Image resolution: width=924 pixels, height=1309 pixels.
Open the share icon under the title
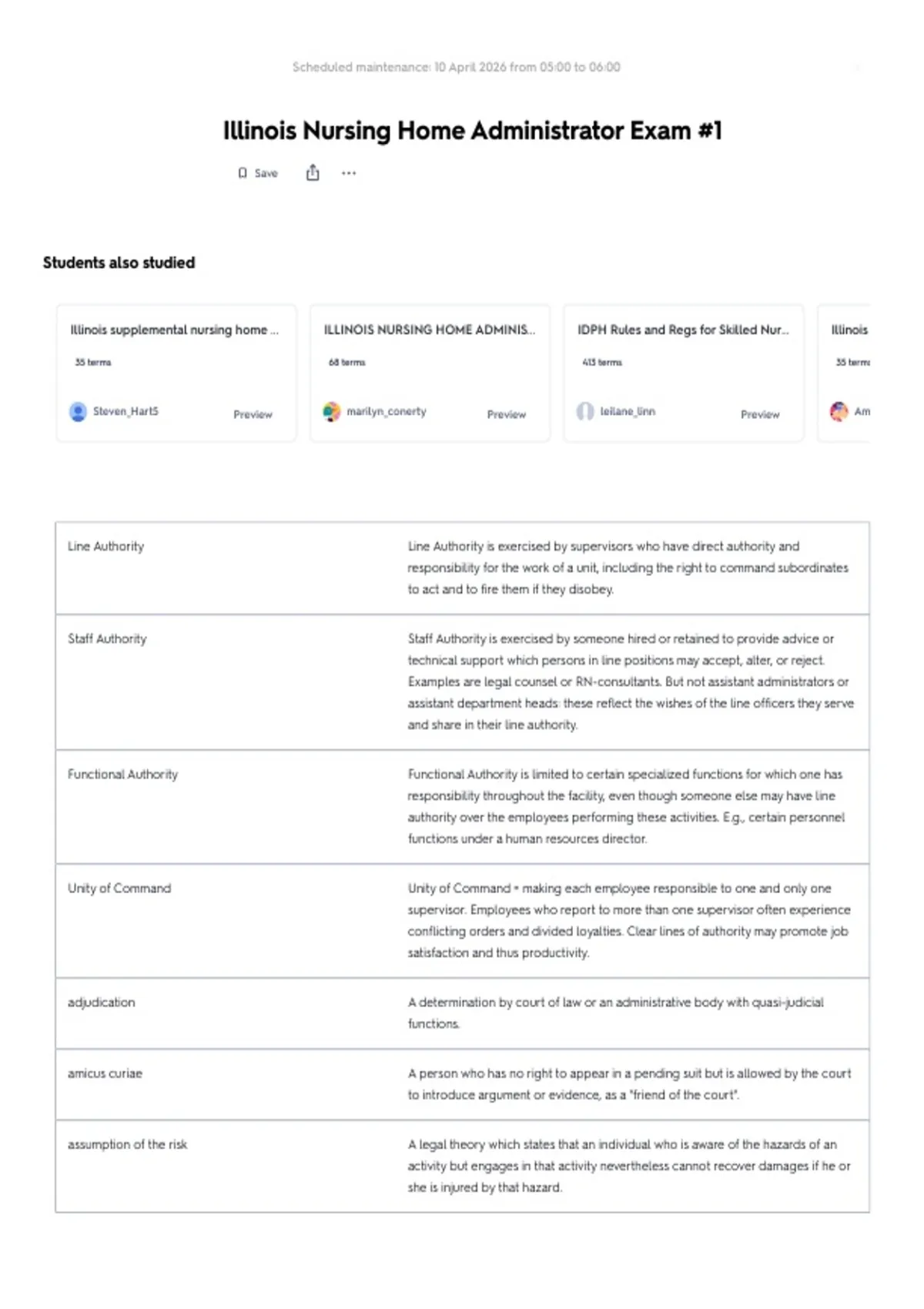tap(313, 172)
